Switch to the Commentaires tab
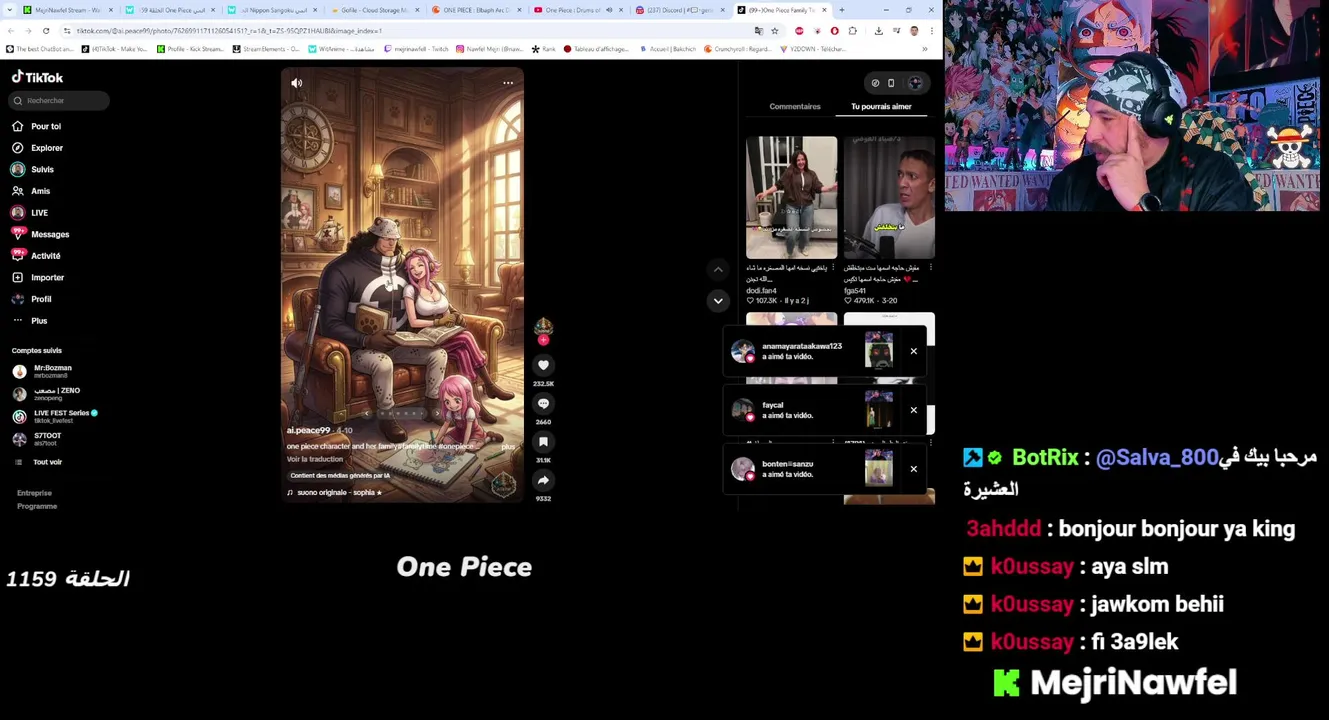Viewport: 1329px width, 720px height. pyautogui.click(x=795, y=106)
